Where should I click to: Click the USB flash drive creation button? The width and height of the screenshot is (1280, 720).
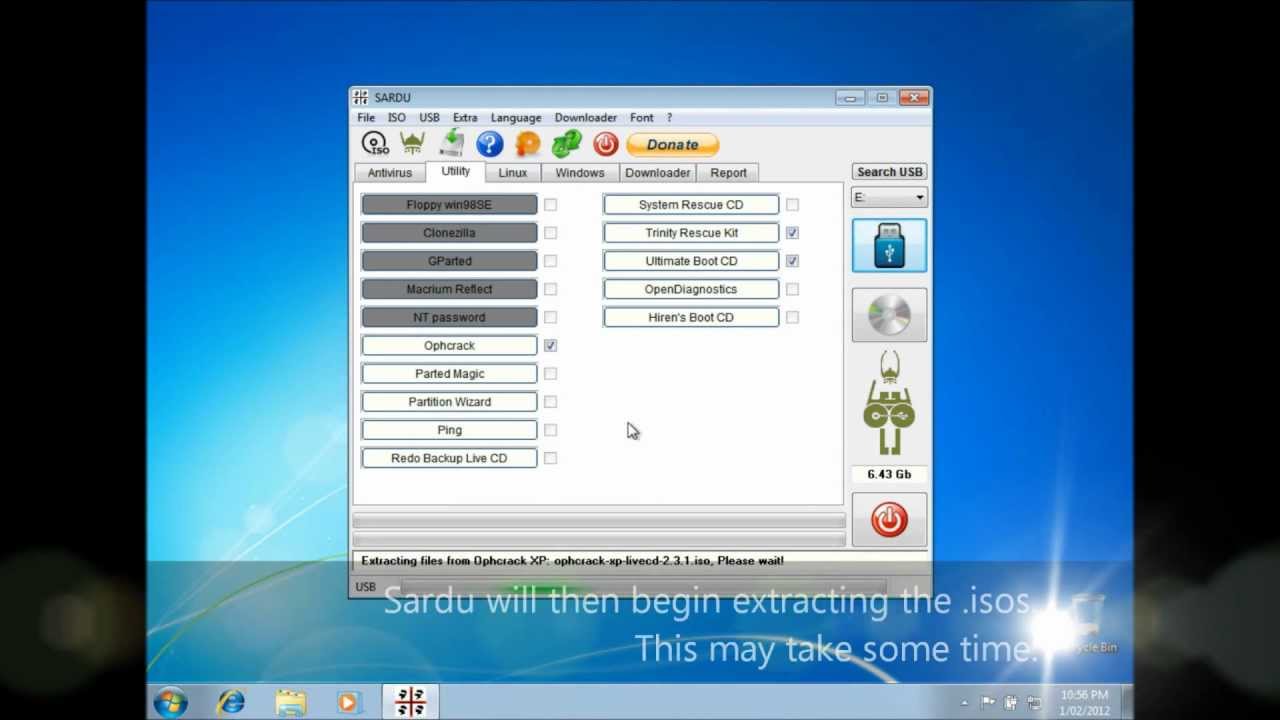point(889,245)
